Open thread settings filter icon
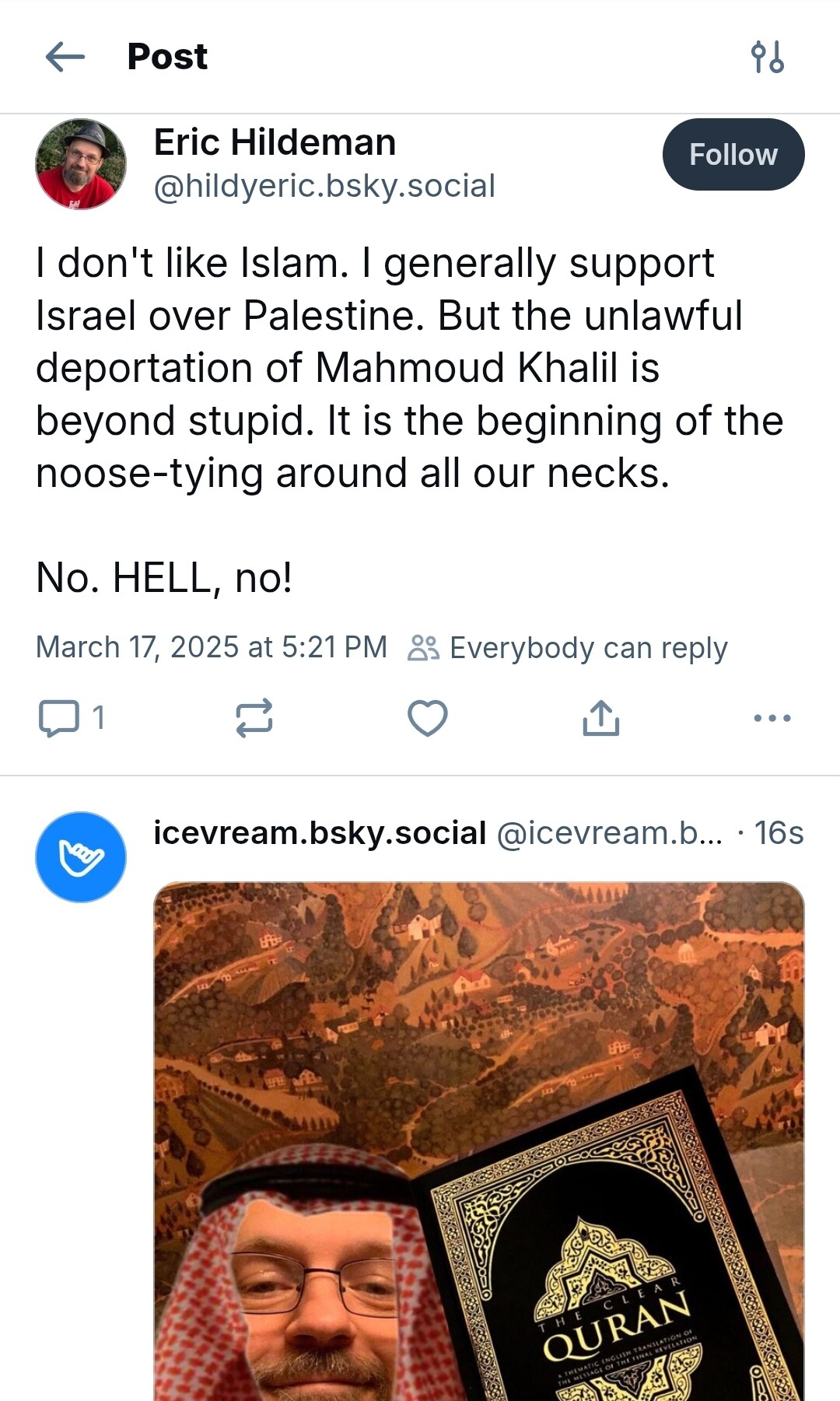 (768, 57)
